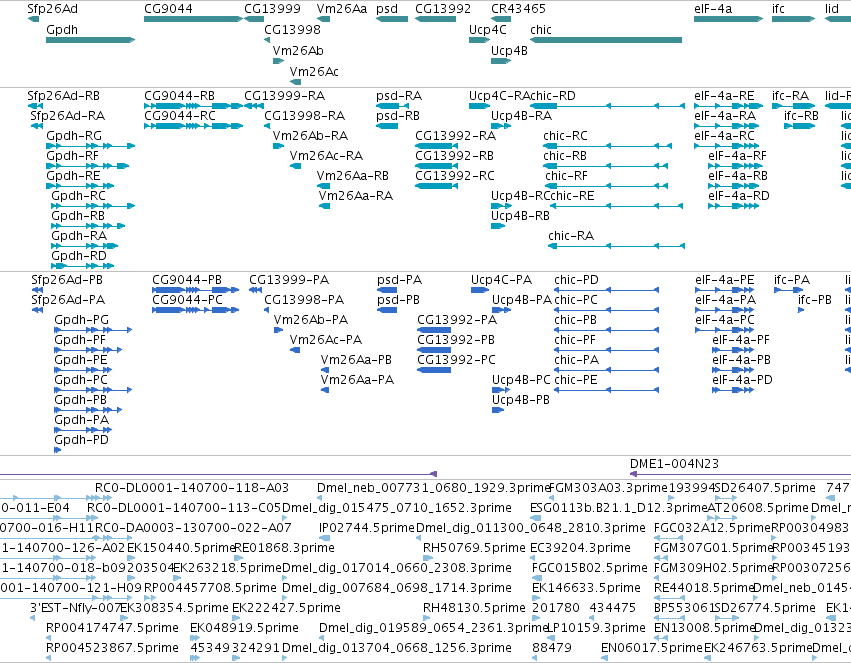Select protein CG13992-PB
851x663 pixels.
pyautogui.click(x=434, y=350)
